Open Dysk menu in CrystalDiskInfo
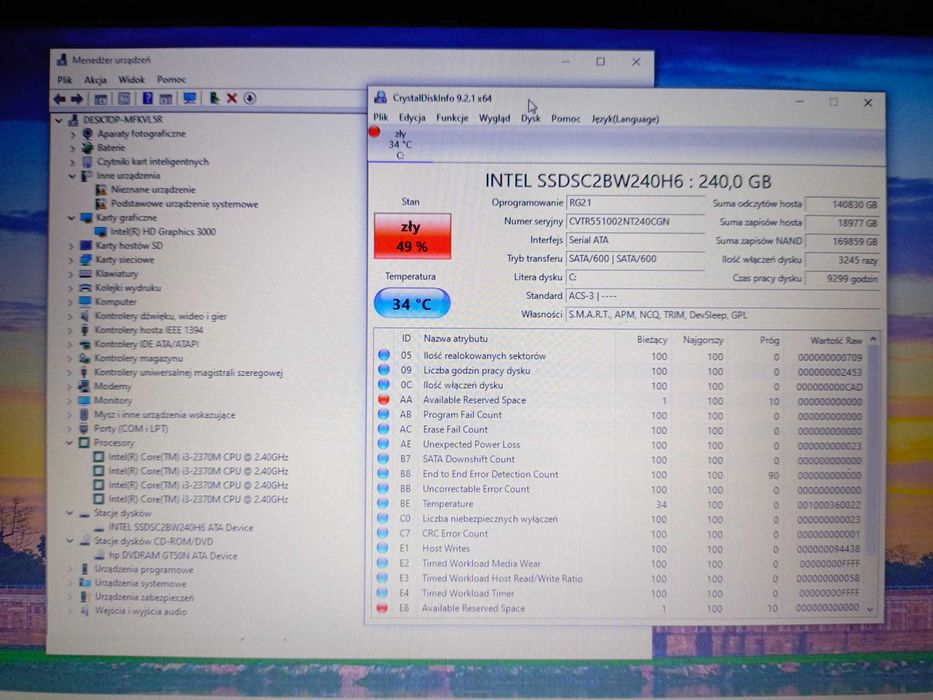933x700 pixels. 530,118
